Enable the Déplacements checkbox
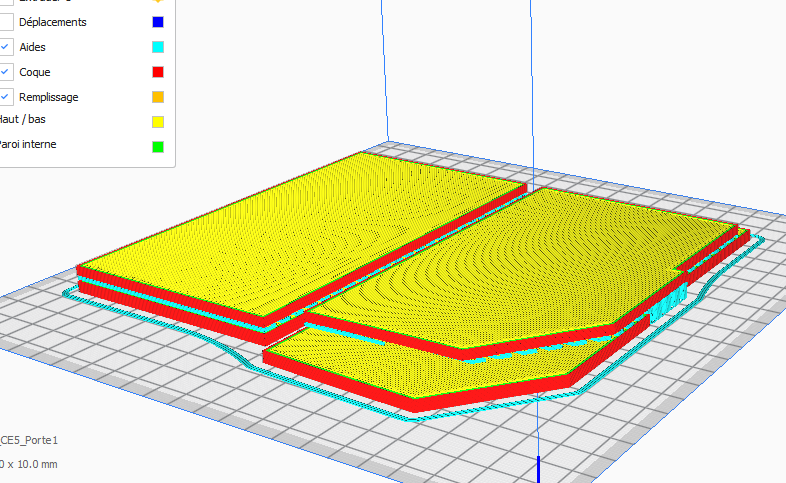 click(6, 22)
